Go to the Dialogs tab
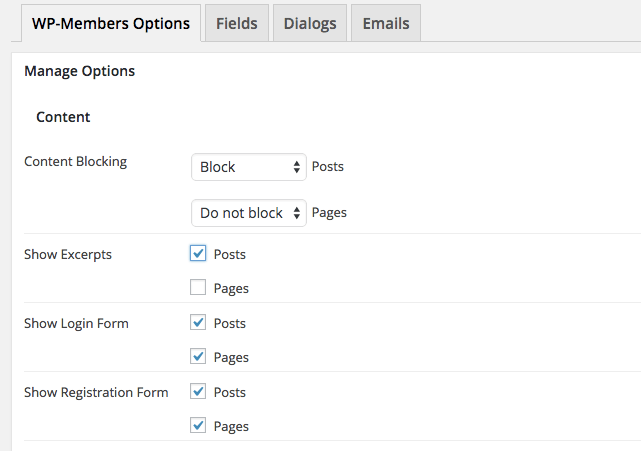The image size is (641, 451). 309,23
